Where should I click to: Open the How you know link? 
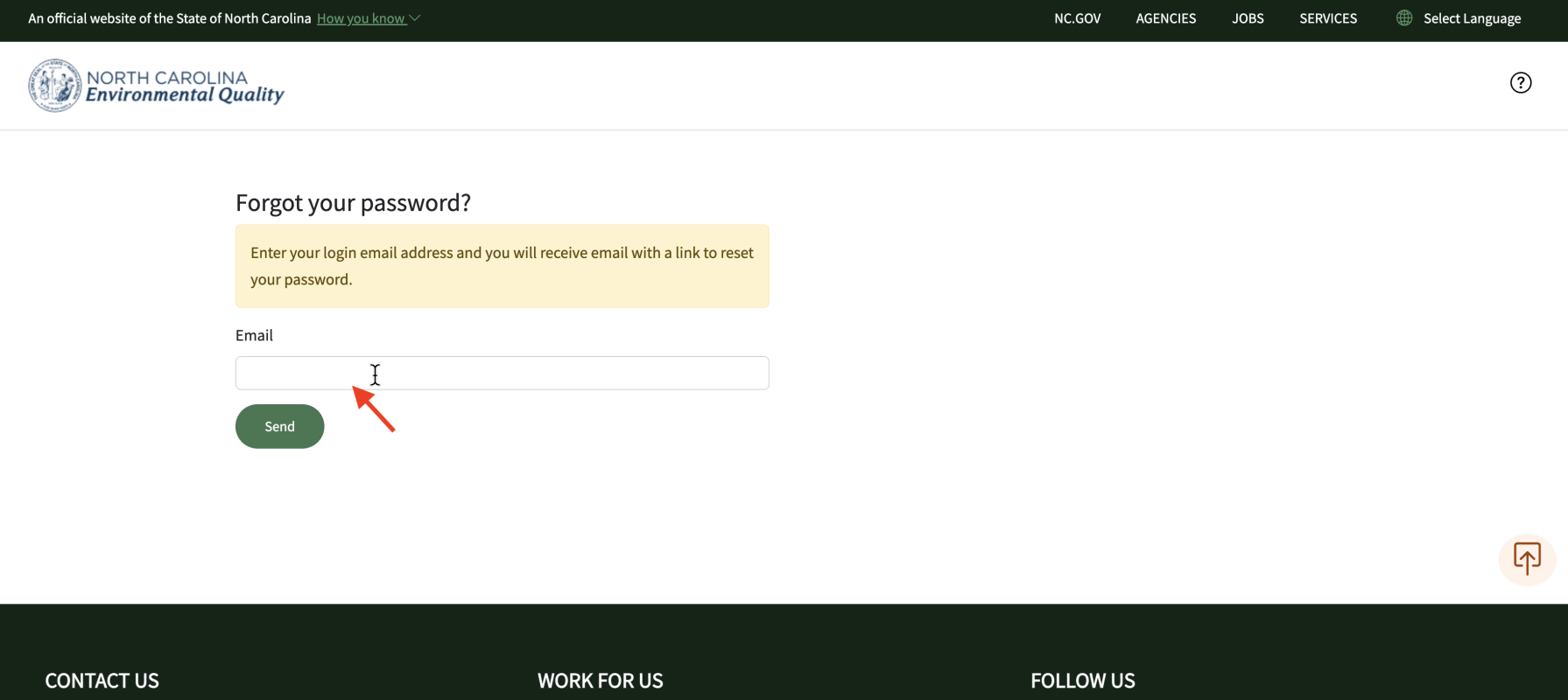point(361,18)
